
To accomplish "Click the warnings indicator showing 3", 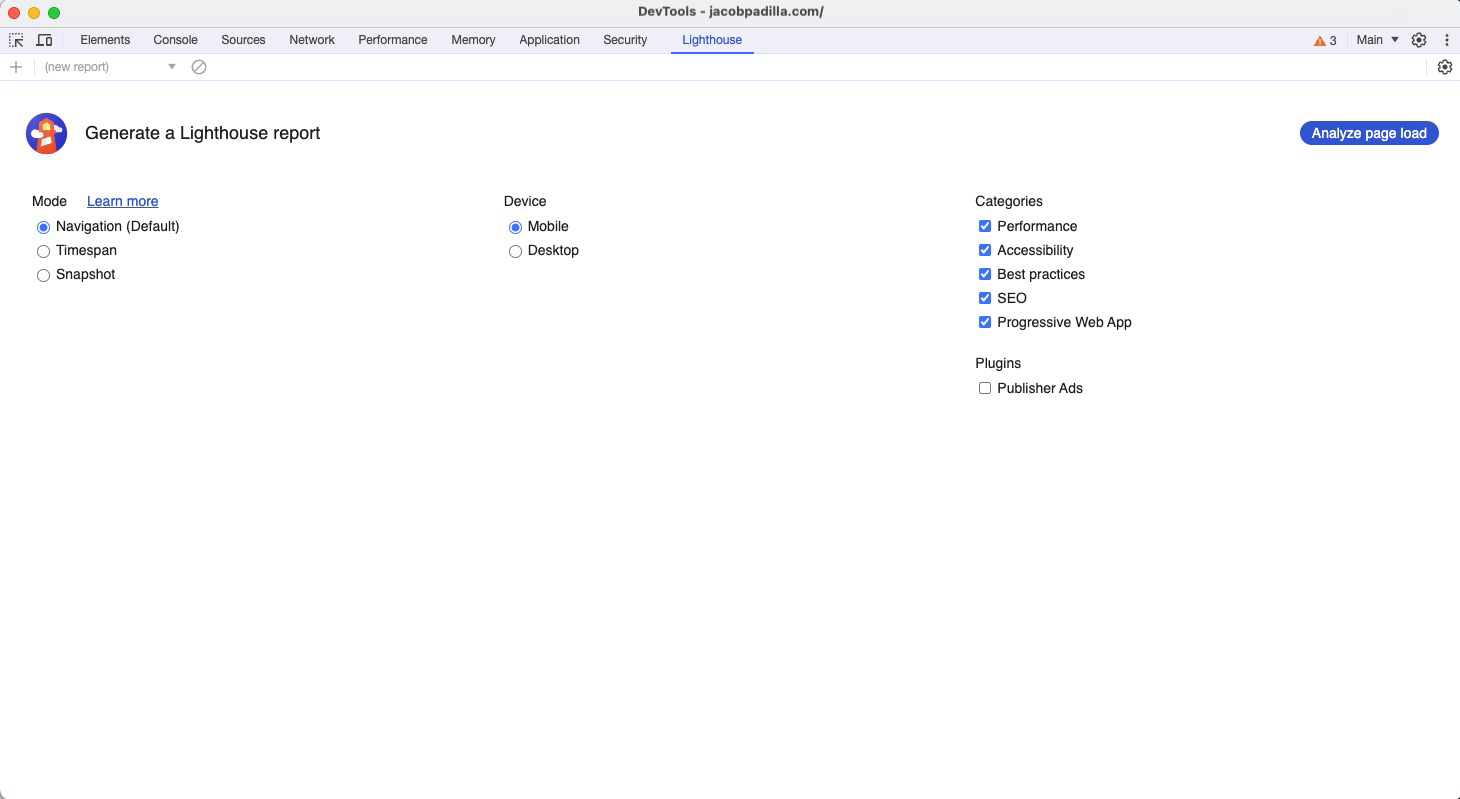I will 1324,40.
